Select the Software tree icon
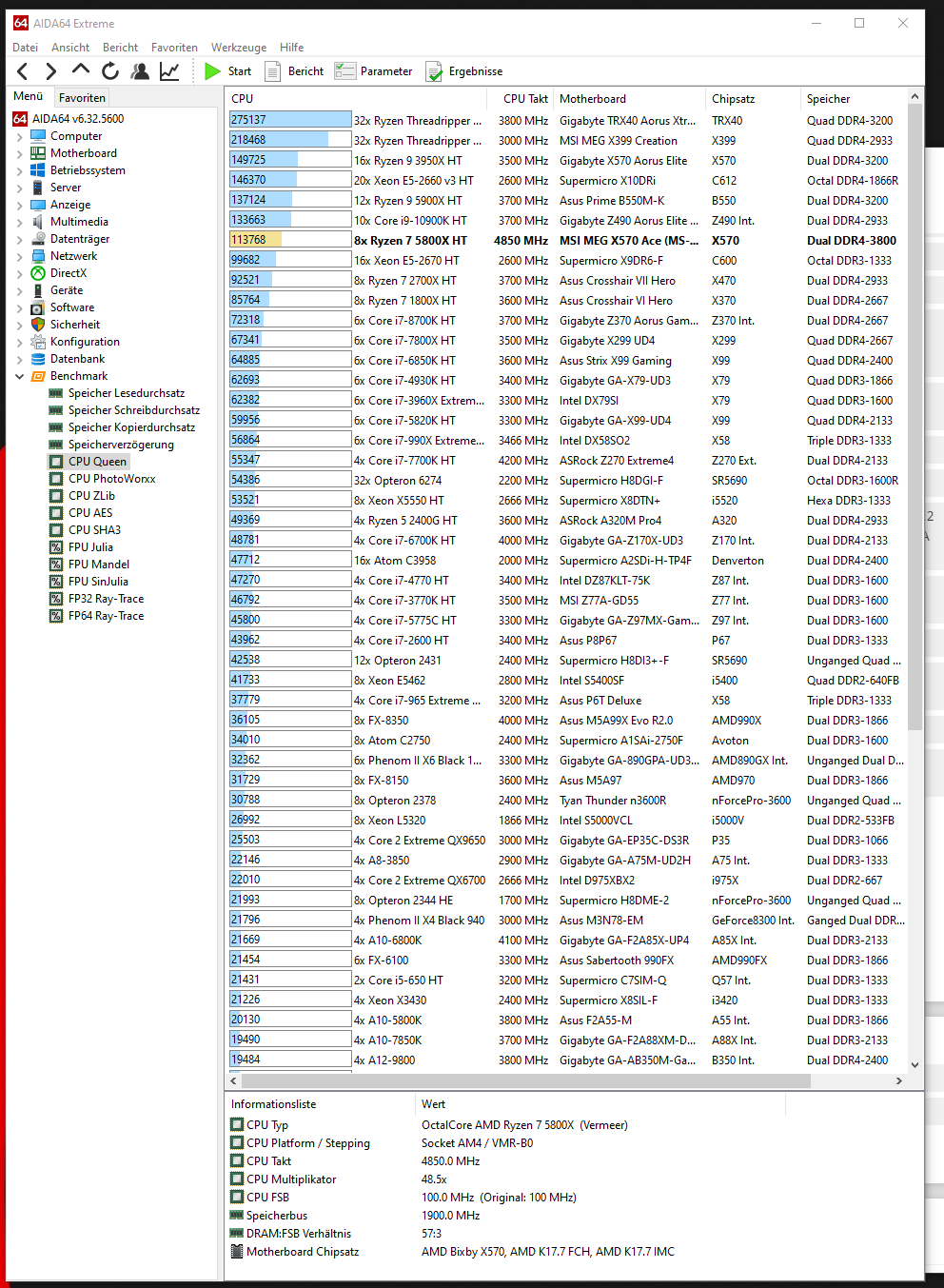Image resolution: width=944 pixels, height=1288 pixels. [38, 307]
